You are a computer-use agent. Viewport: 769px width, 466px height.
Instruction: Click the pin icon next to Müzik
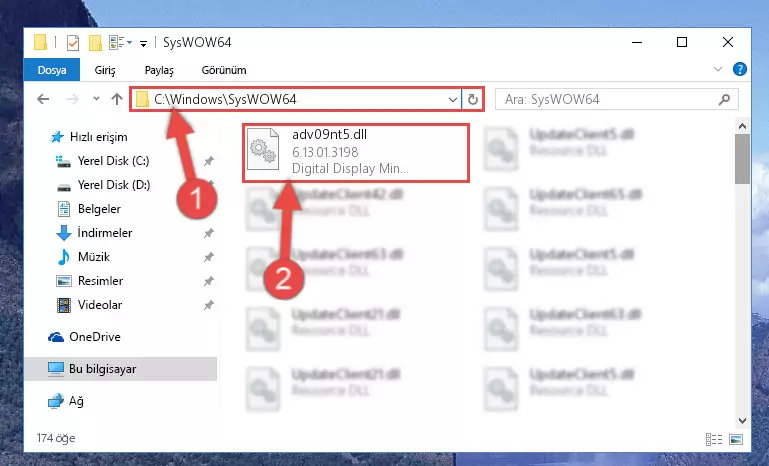click(x=208, y=257)
